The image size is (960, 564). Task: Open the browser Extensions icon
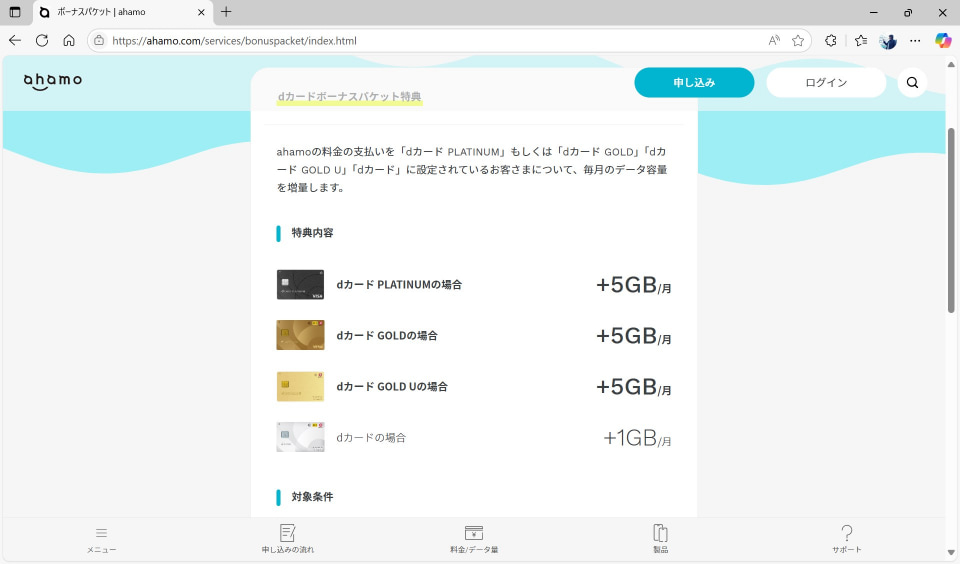tap(830, 40)
